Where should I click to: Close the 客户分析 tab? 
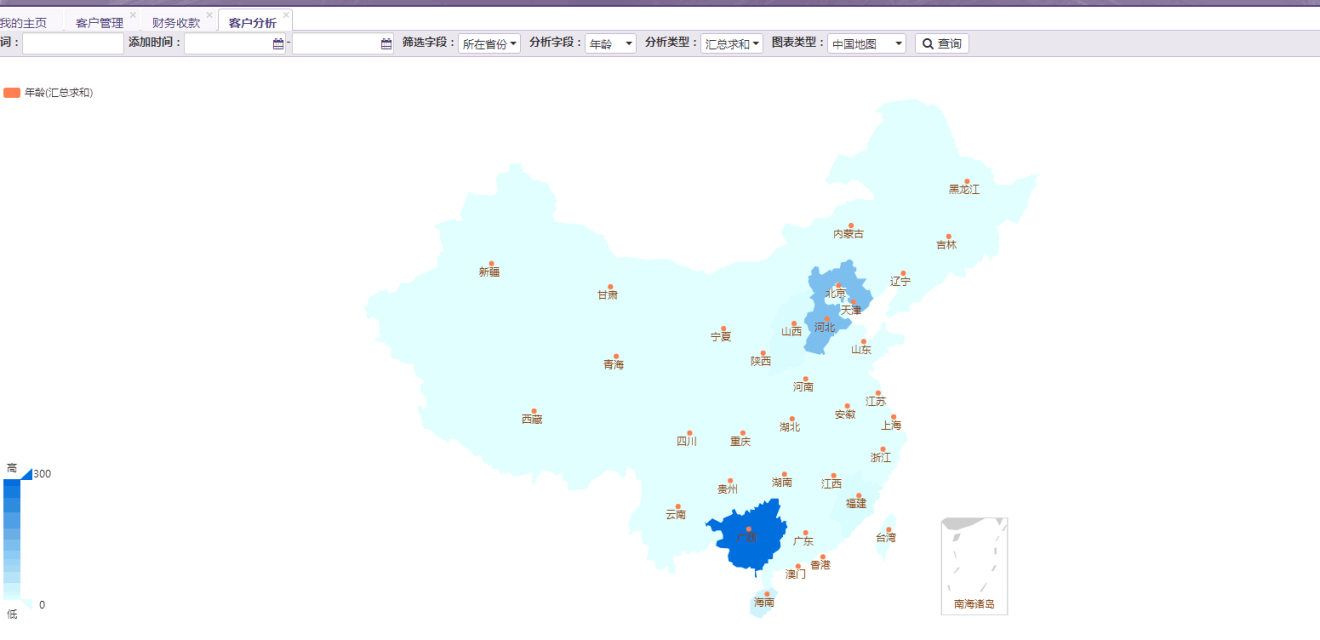click(286, 15)
